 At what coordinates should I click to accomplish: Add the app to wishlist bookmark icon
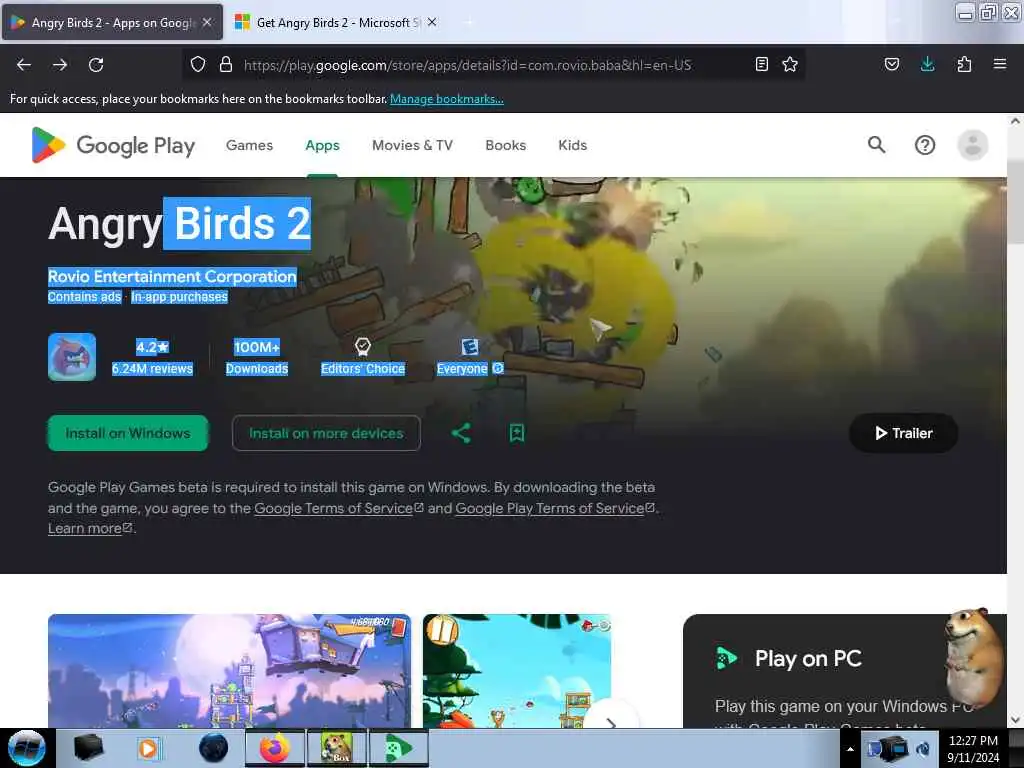[x=517, y=433]
